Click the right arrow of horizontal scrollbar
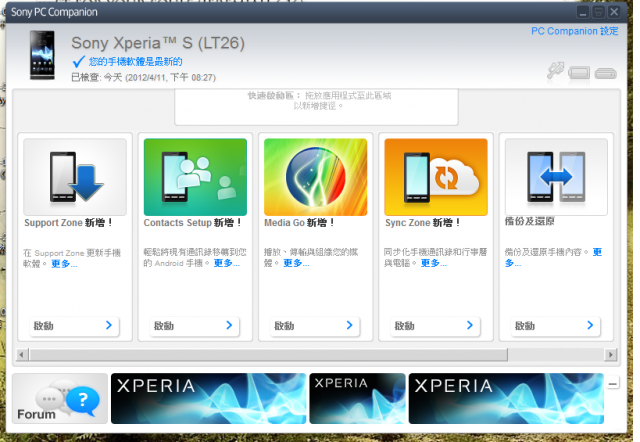Image resolution: width=640 pixels, height=442 pixels. click(611, 354)
